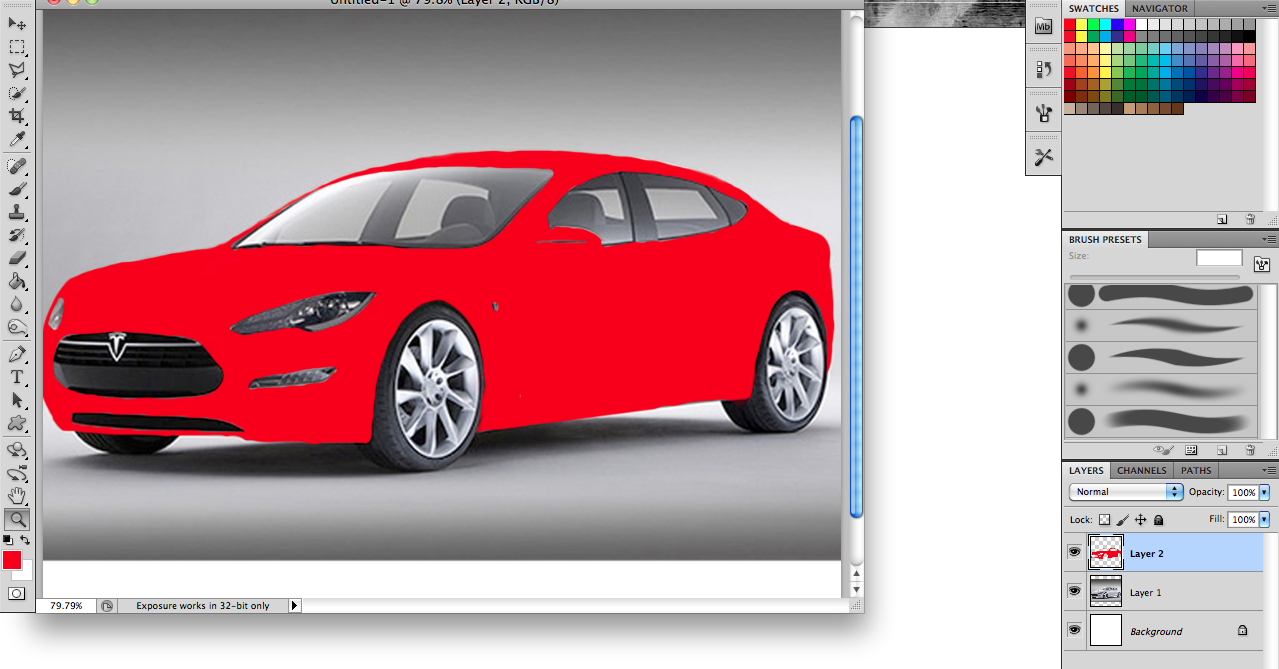The height and width of the screenshot is (669, 1279).
Task: Reset default foreground and background colors
Action: (8, 540)
